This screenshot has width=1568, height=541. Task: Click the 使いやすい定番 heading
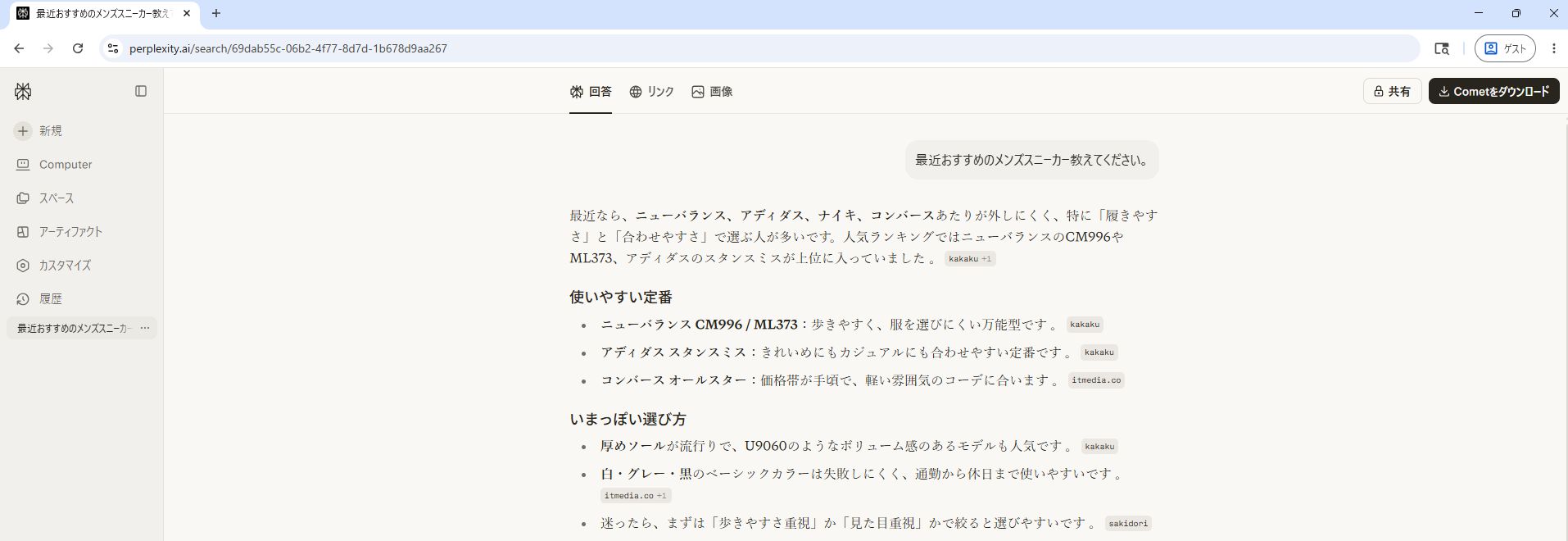pyautogui.click(x=621, y=297)
